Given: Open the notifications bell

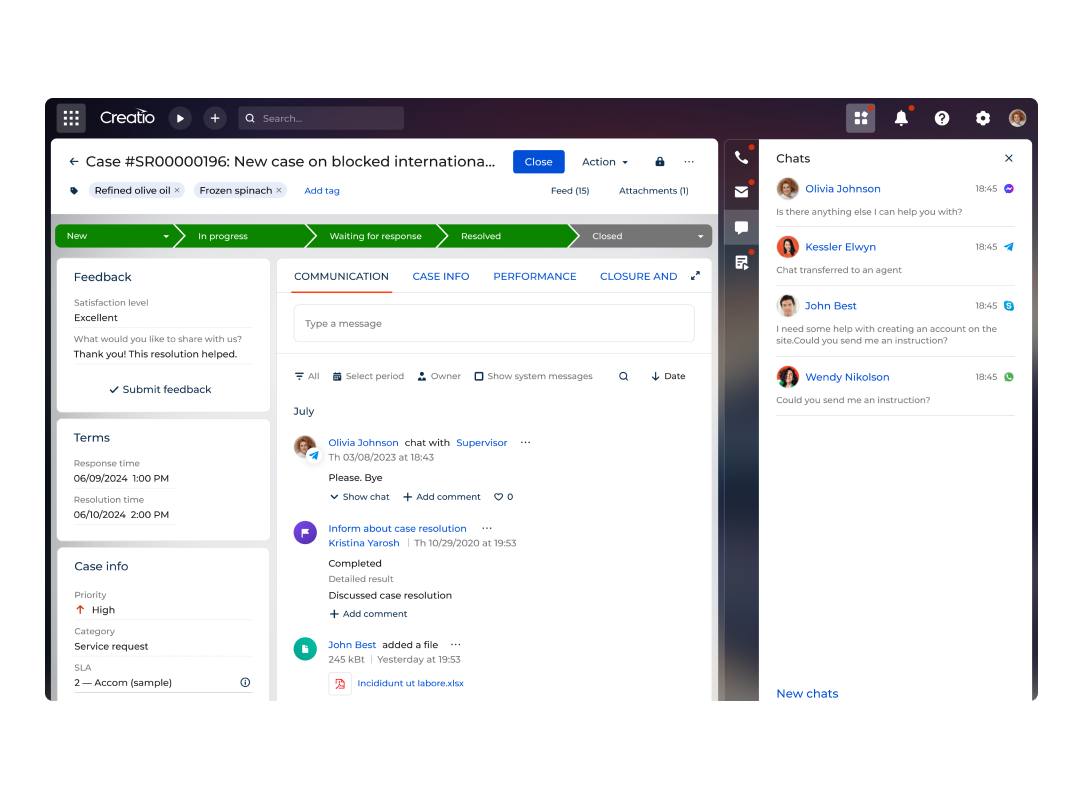Looking at the screenshot, I should tap(901, 117).
